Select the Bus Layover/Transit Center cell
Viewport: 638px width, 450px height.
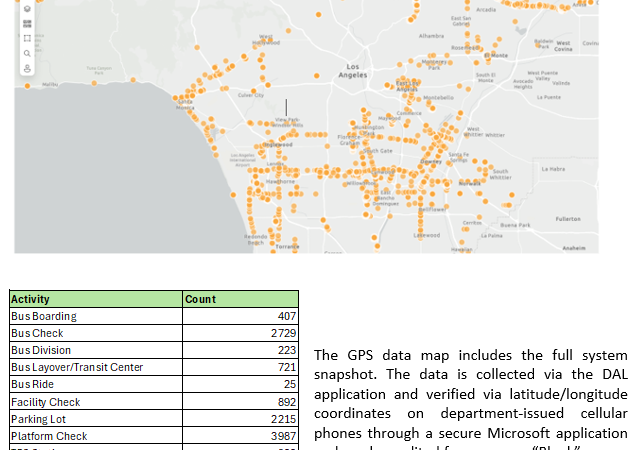click(x=95, y=367)
